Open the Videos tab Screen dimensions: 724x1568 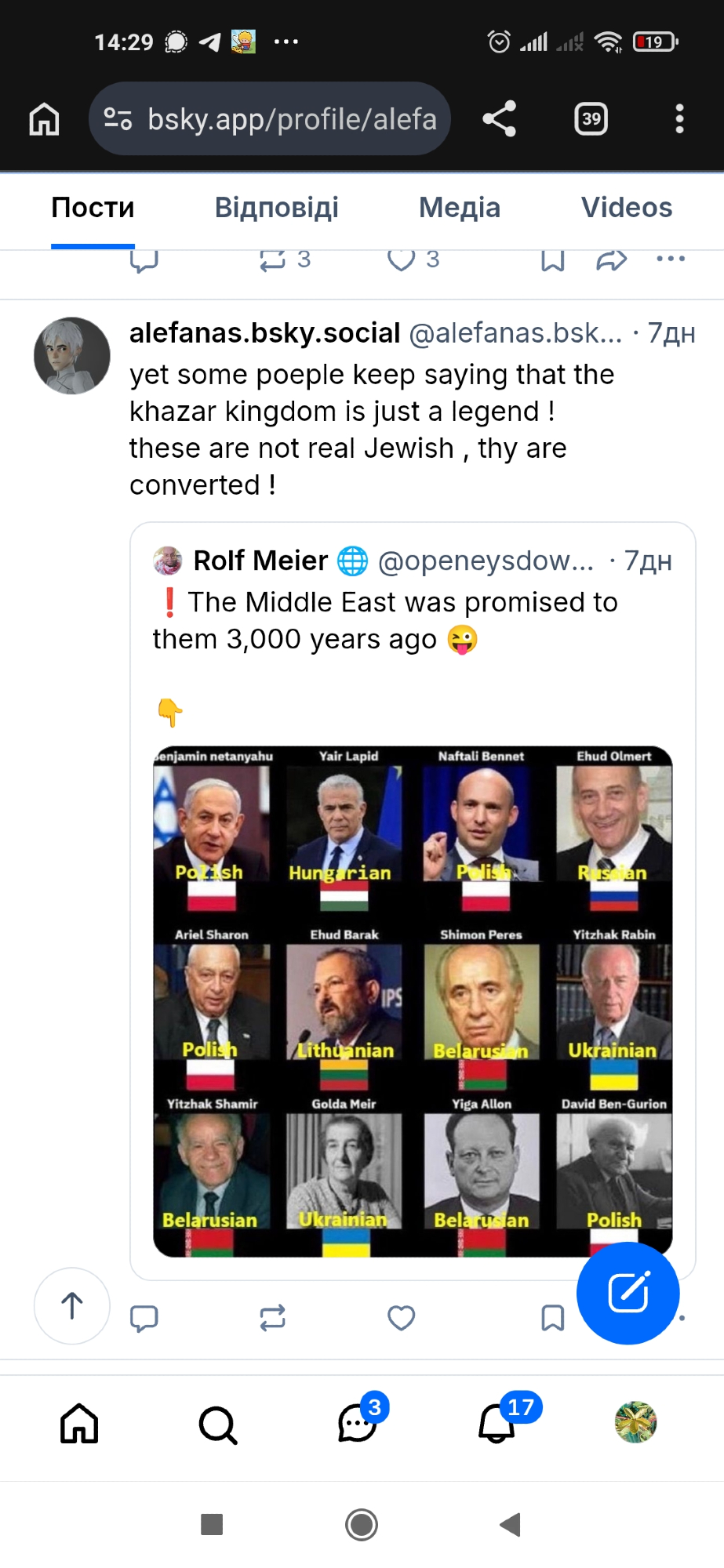tap(626, 208)
